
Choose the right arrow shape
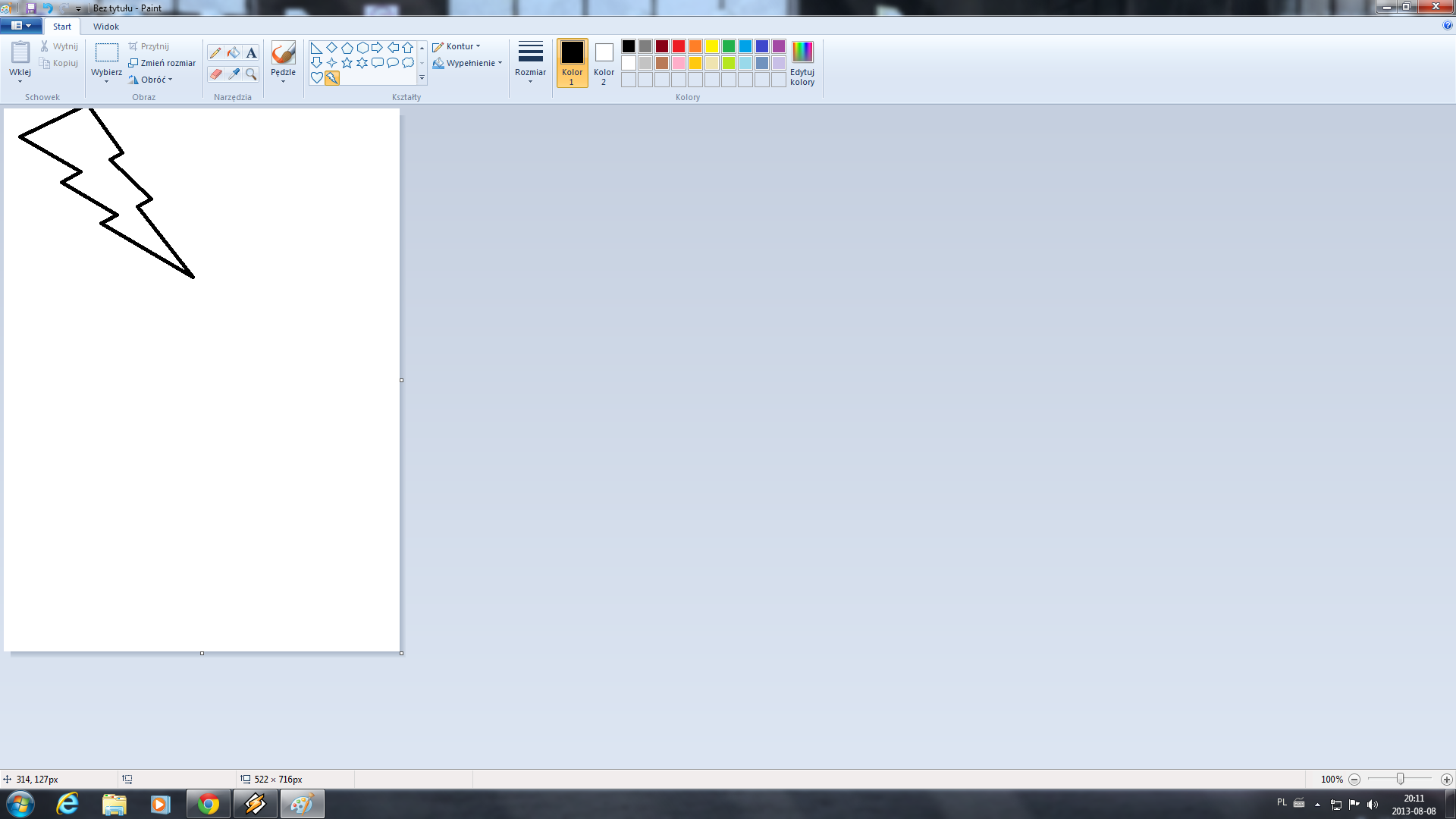tap(378, 48)
